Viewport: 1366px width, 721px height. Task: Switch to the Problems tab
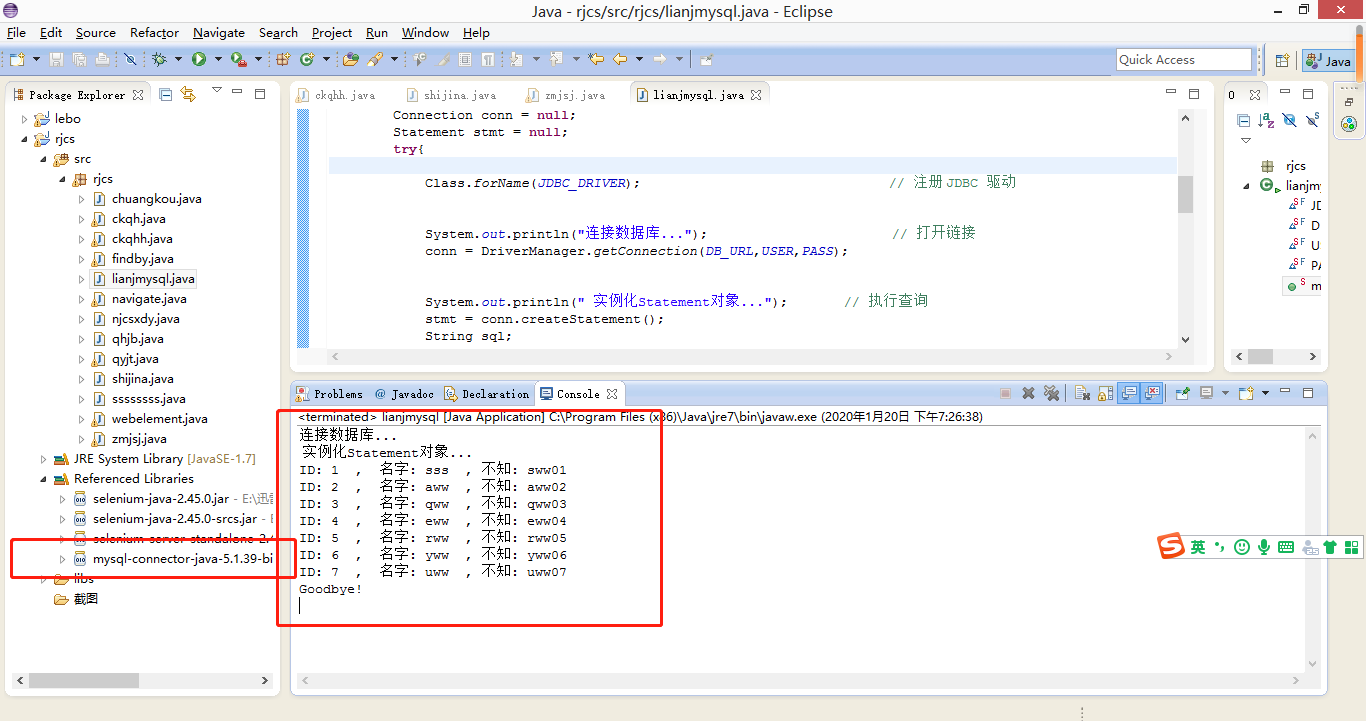(329, 394)
